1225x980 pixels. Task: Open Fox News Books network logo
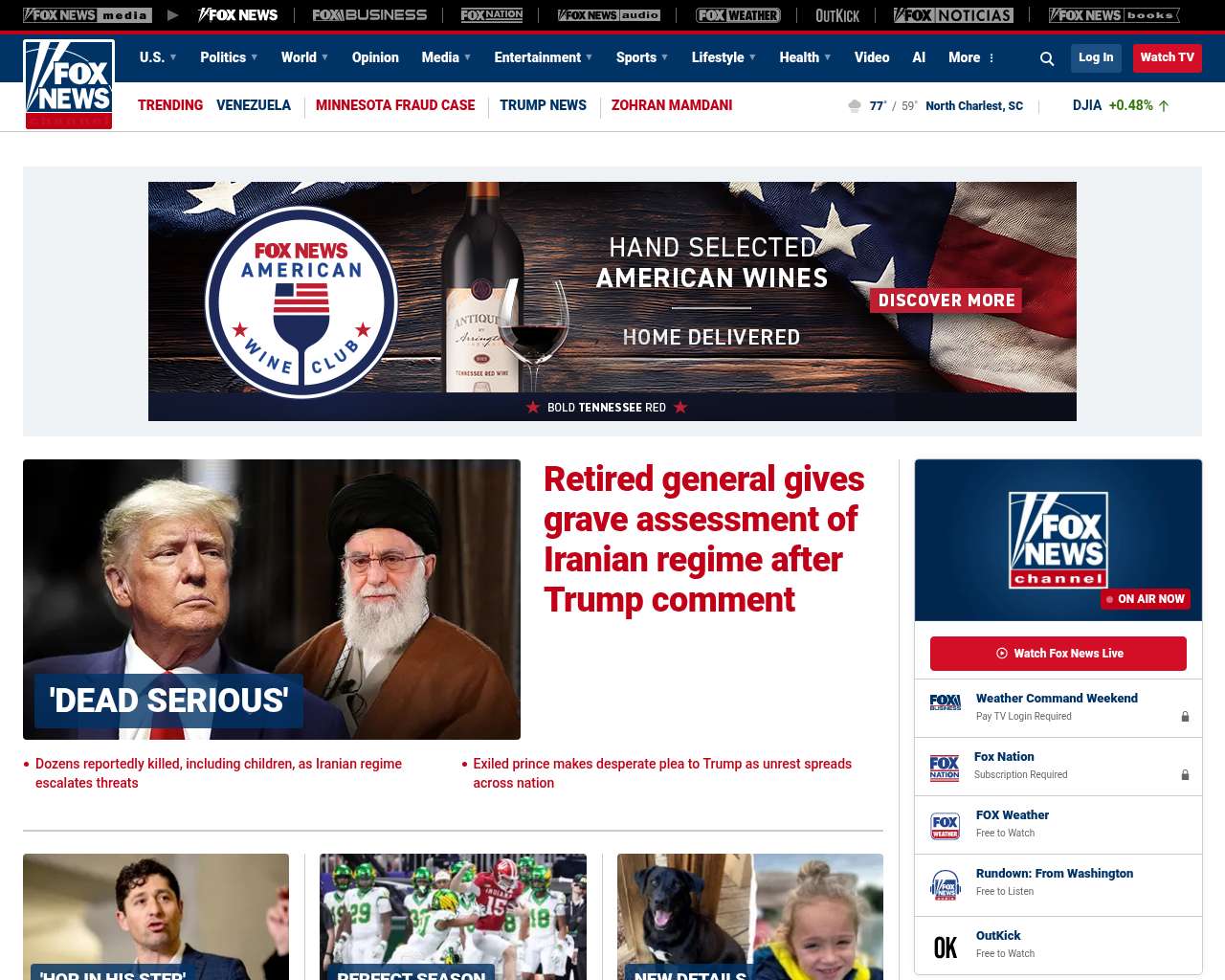1114,15
